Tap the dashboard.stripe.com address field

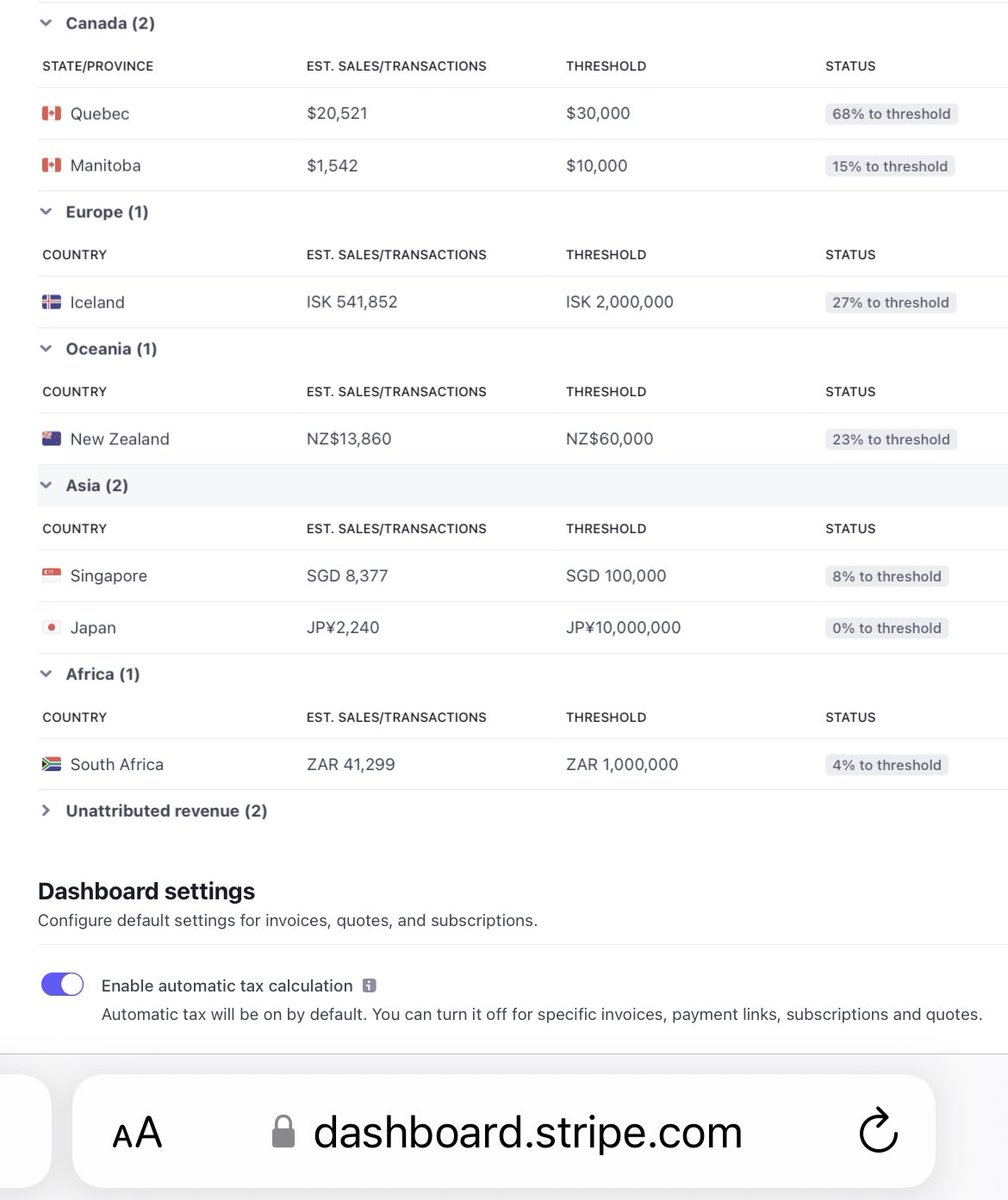[527, 1133]
